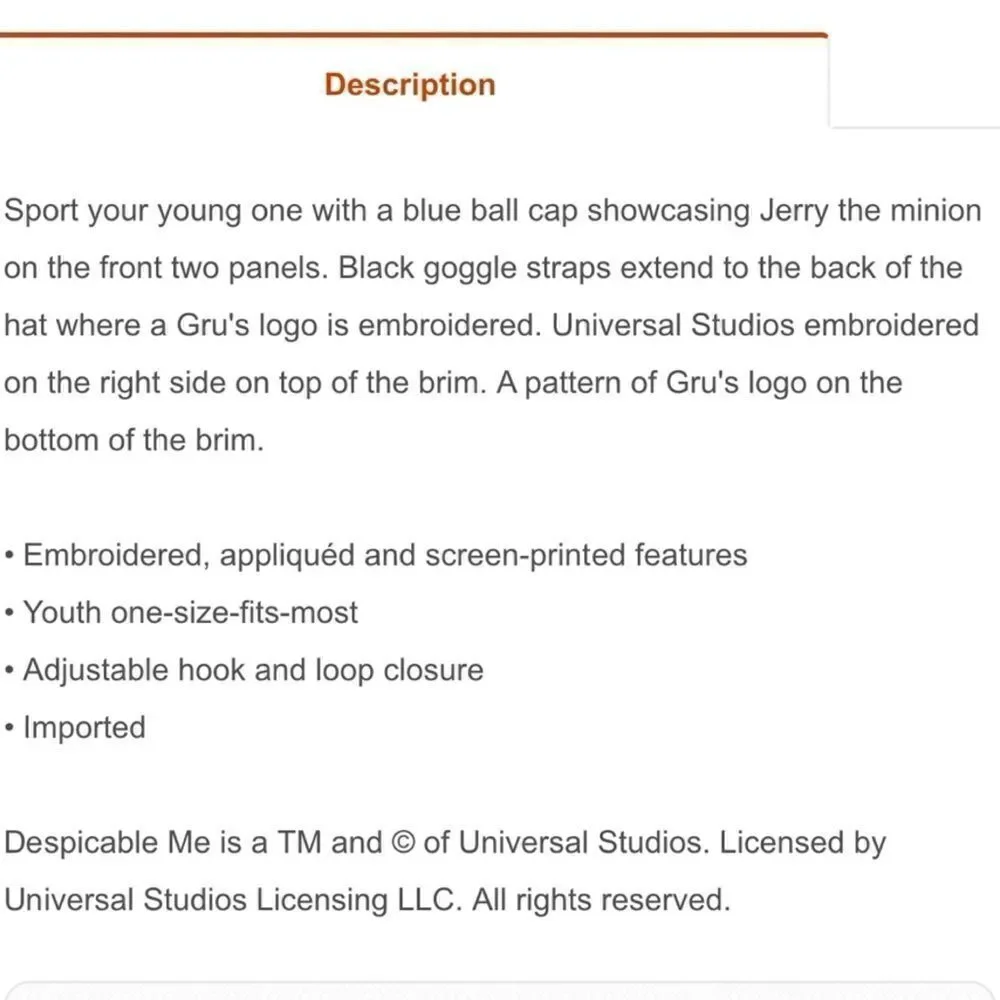Image resolution: width=1000 pixels, height=1000 pixels.
Task: Click Universal Studios Licensing LLC text
Action: click(233, 900)
